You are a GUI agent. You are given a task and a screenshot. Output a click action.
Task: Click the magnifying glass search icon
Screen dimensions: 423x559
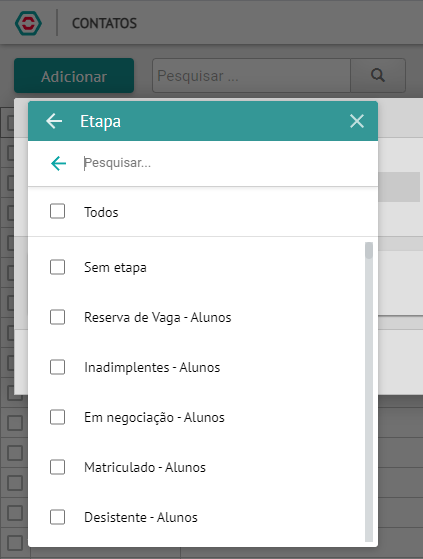pyautogui.click(x=378, y=76)
